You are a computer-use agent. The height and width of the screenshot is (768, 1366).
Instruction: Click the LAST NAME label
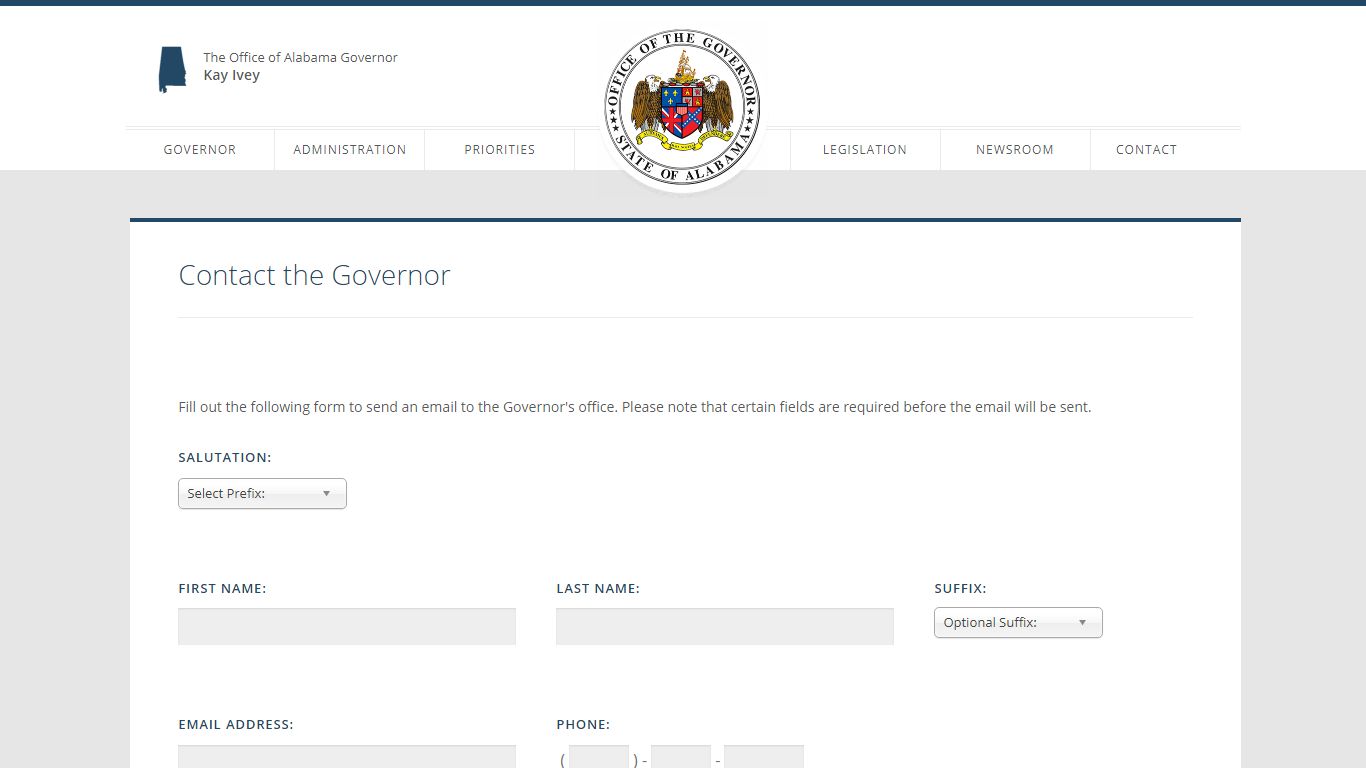[598, 589]
